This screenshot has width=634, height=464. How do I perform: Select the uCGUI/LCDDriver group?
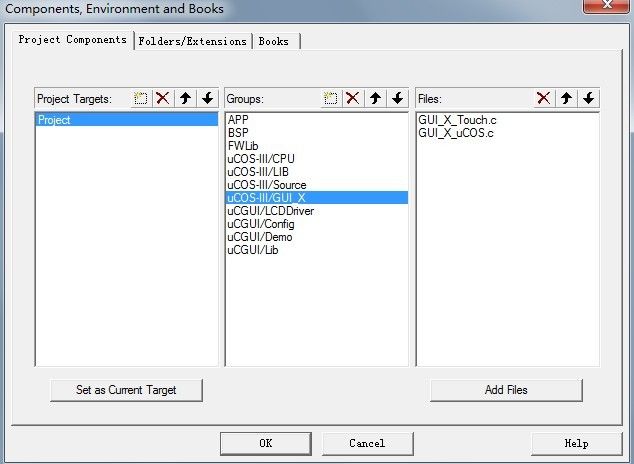pos(317,211)
